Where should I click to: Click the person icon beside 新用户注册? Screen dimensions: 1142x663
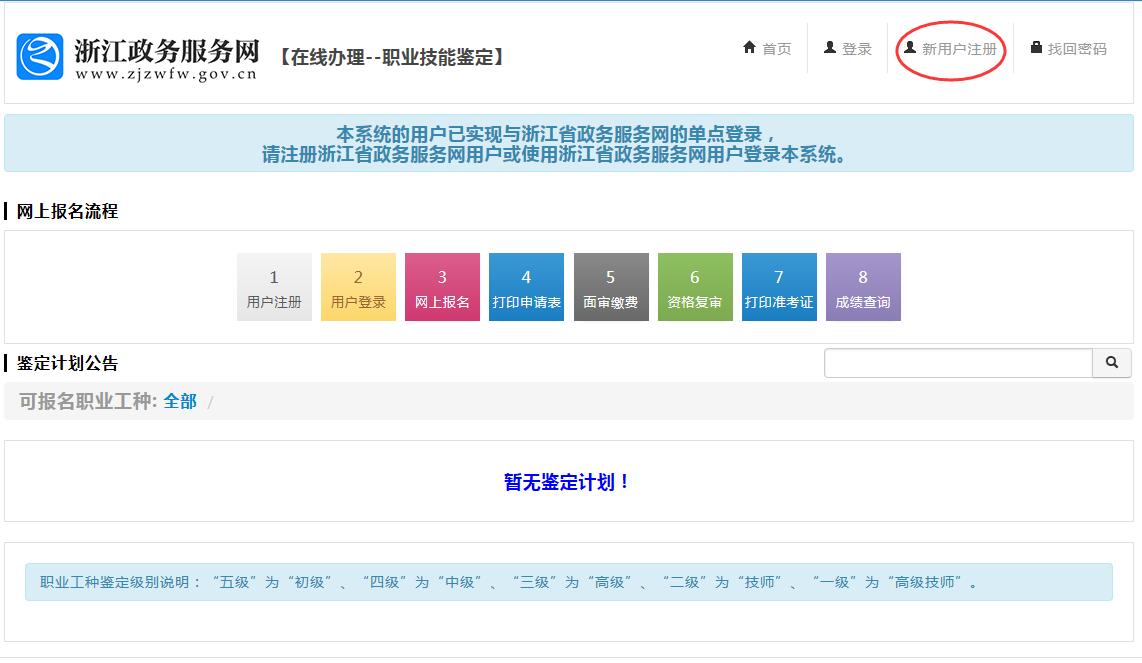(909, 48)
